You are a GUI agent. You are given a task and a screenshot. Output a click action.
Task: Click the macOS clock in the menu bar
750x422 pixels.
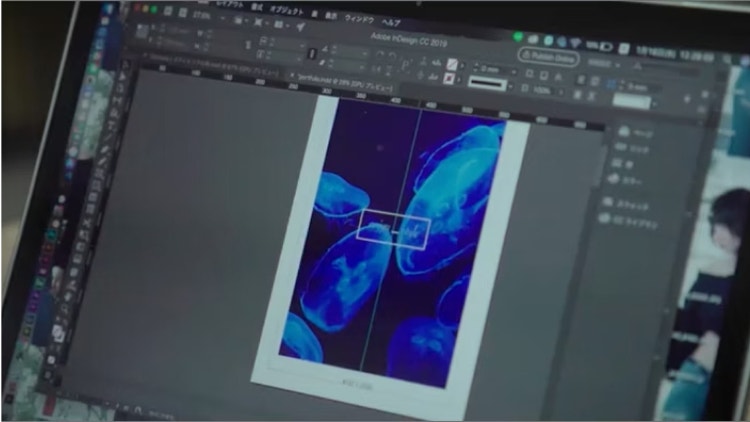click(x=674, y=53)
